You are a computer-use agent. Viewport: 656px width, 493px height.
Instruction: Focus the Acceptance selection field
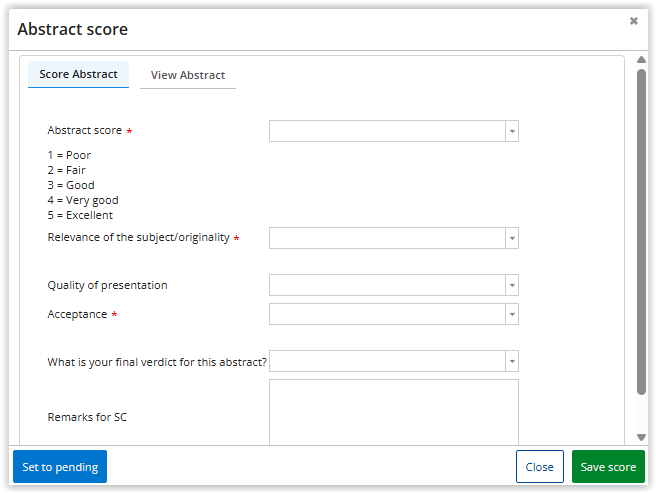pyautogui.click(x=386, y=314)
